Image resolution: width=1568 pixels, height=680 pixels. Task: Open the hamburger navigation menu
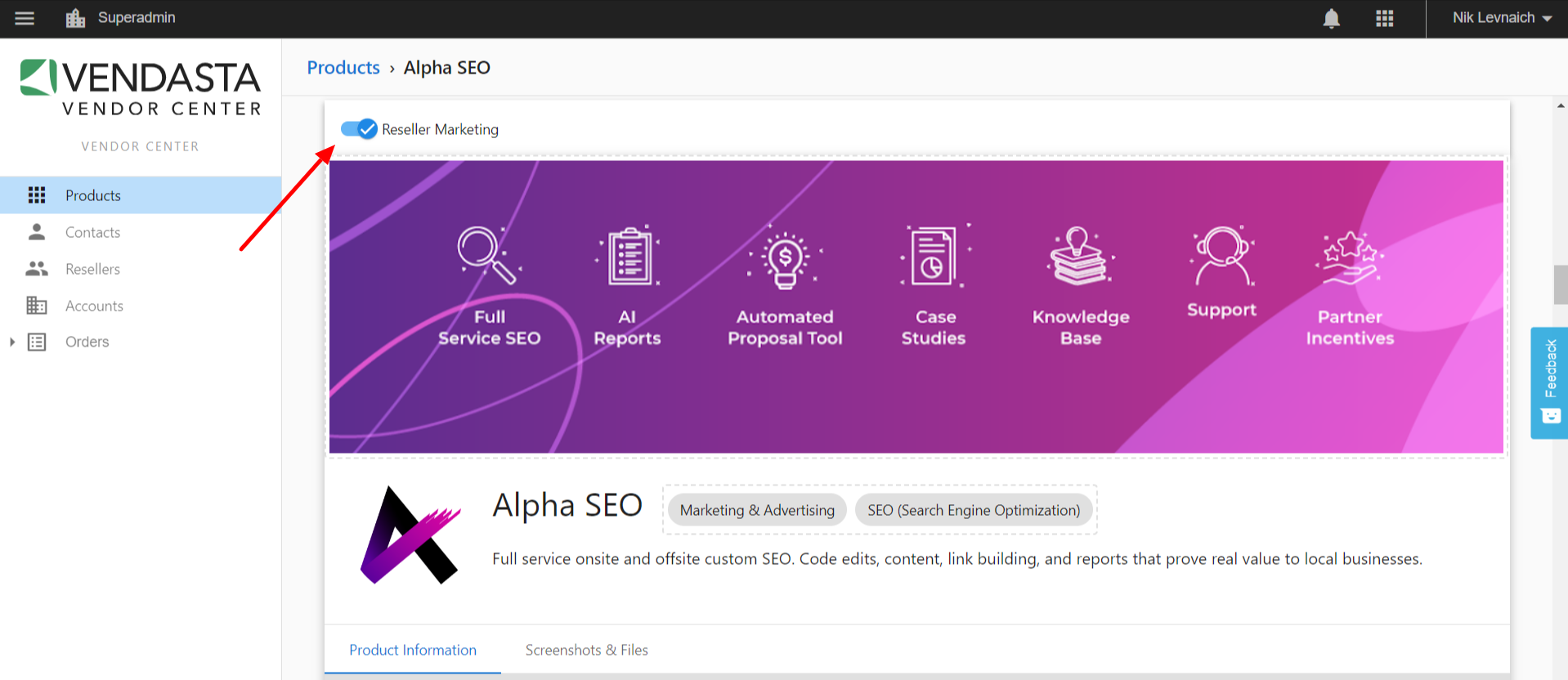click(x=25, y=18)
